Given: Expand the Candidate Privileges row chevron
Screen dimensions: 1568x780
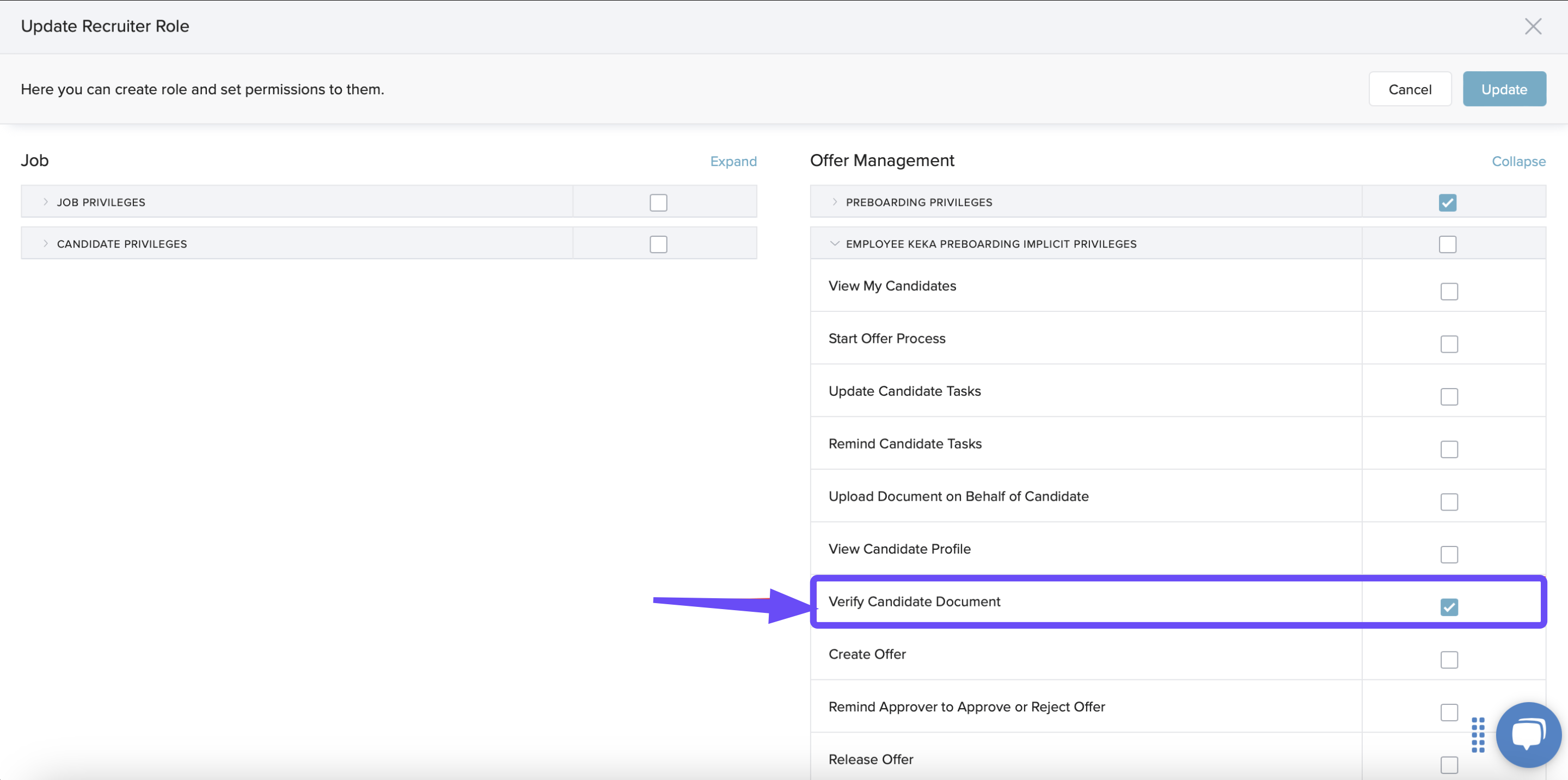Looking at the screenshot, I should click(46, 243).
